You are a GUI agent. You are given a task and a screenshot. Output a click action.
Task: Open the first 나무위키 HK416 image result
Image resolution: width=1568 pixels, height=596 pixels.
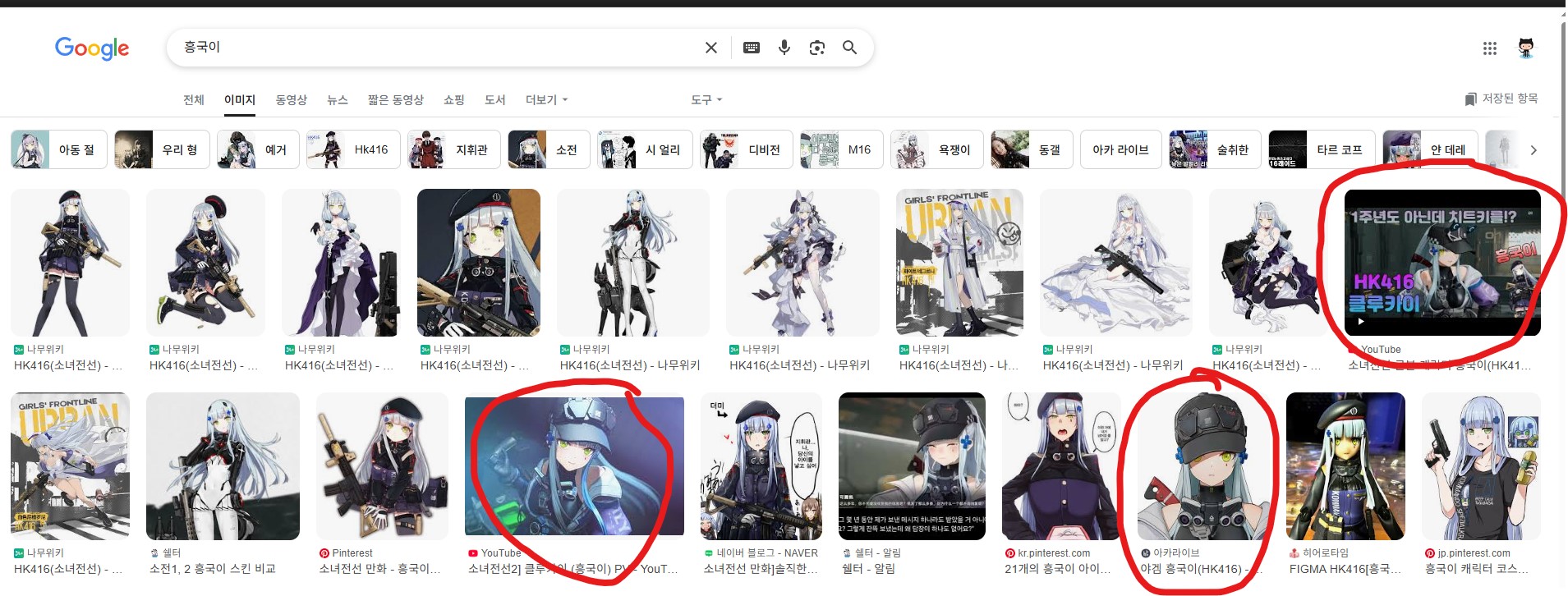pyautogui.click(x=70, y=263)
